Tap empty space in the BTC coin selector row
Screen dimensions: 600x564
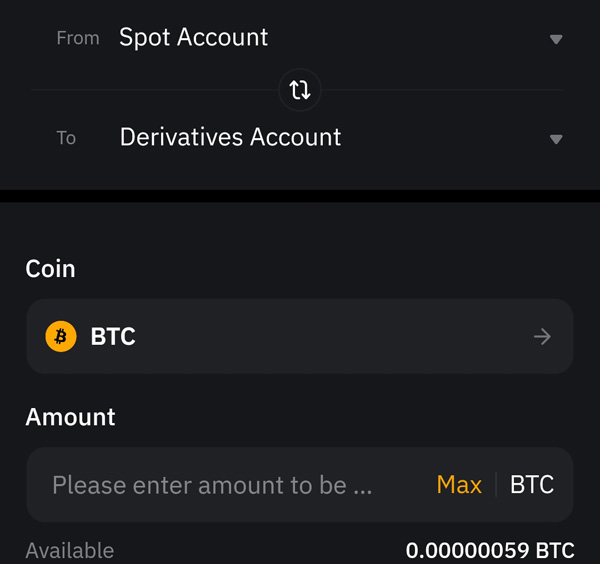tap(333, 337)
